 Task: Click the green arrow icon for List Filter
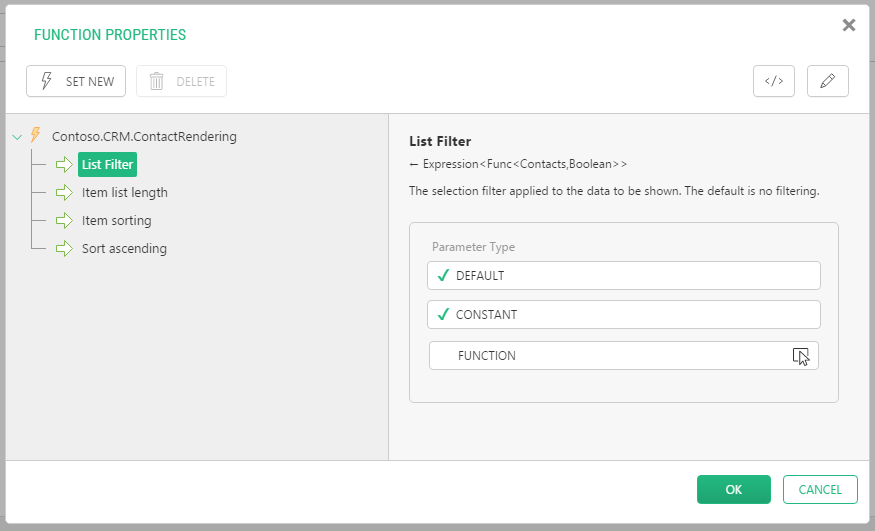65,164
